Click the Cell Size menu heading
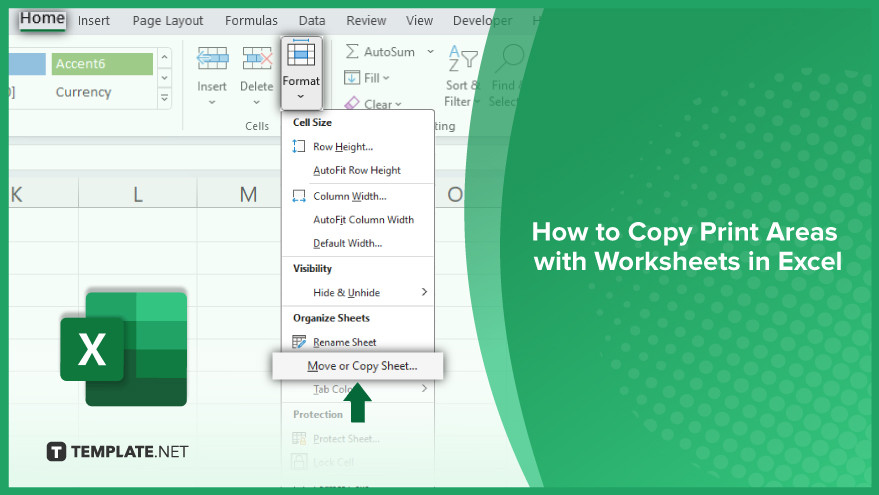The width and height of the screenshot is (879, 495). coord(312,122)
